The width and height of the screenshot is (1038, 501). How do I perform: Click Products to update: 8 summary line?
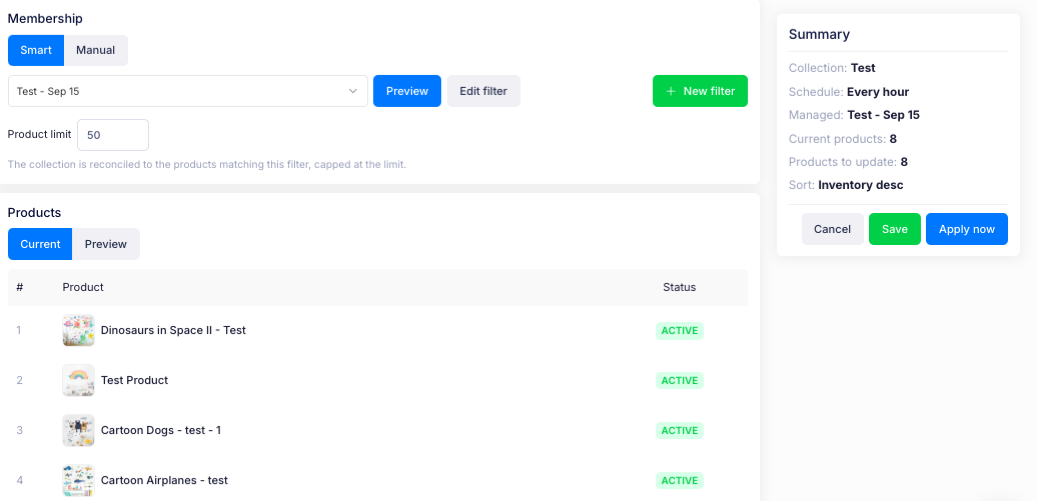click(848, 162)
